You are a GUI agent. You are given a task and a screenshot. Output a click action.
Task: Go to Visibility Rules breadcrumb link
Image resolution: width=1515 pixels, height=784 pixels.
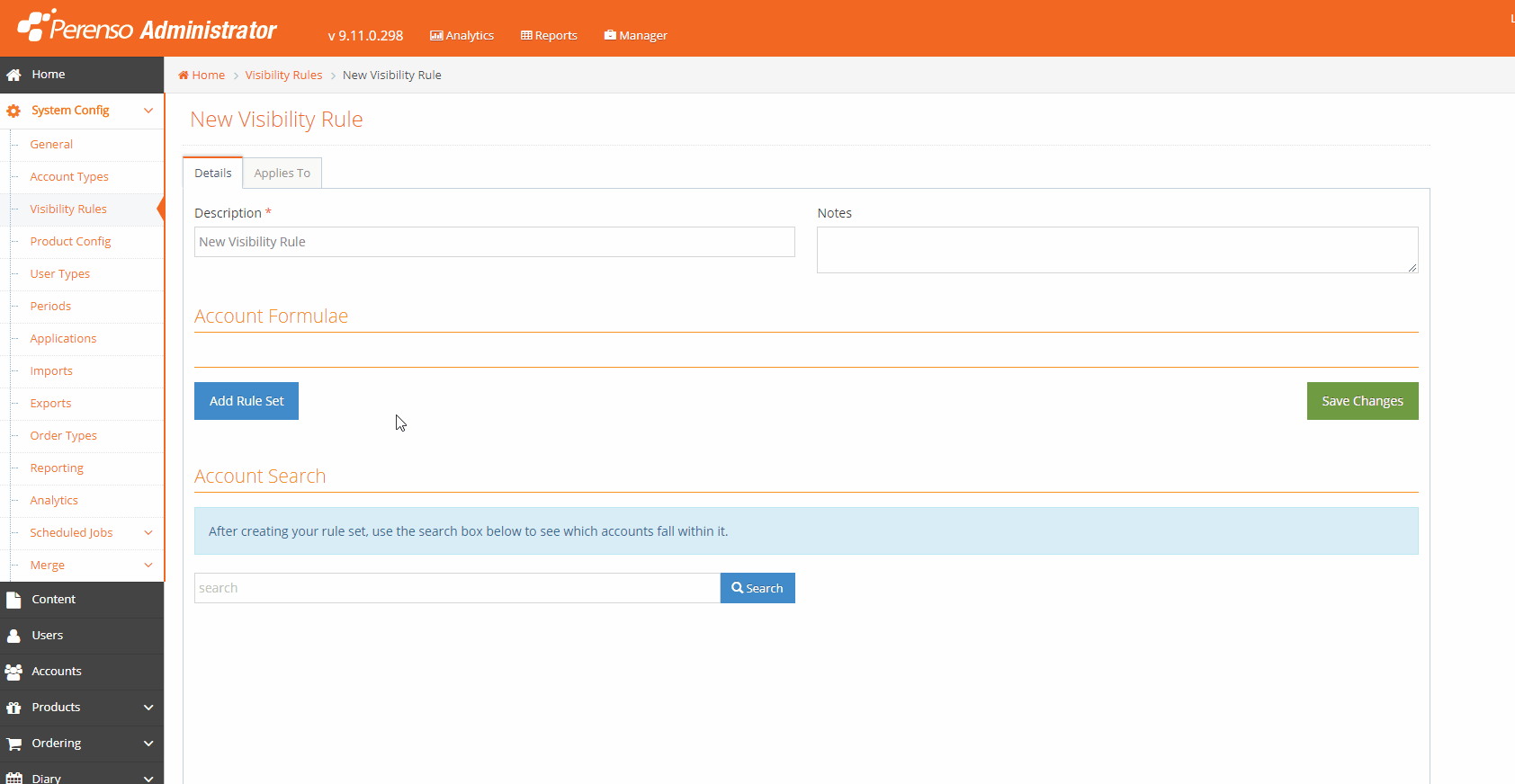pyautogui.click(x=283, y=76)
